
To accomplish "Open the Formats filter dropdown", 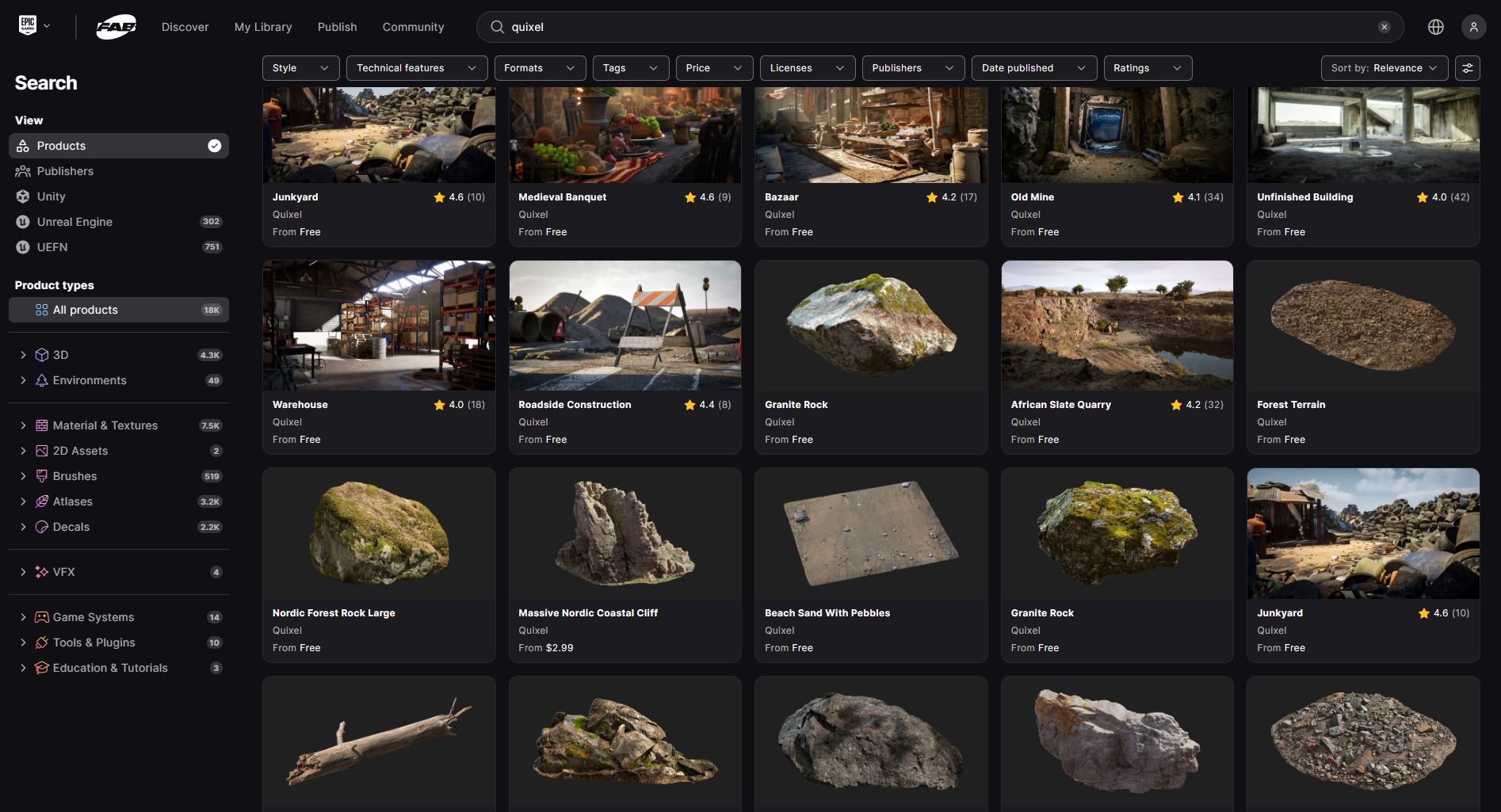I will 540,68.
